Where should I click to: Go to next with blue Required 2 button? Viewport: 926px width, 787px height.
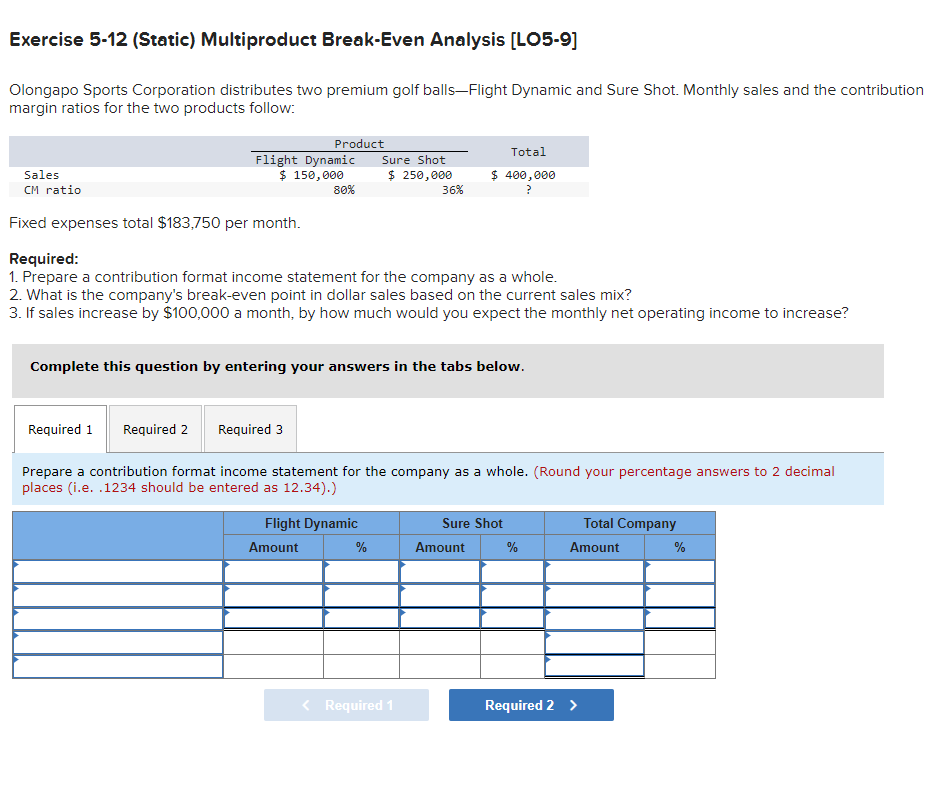click(531, 705)
